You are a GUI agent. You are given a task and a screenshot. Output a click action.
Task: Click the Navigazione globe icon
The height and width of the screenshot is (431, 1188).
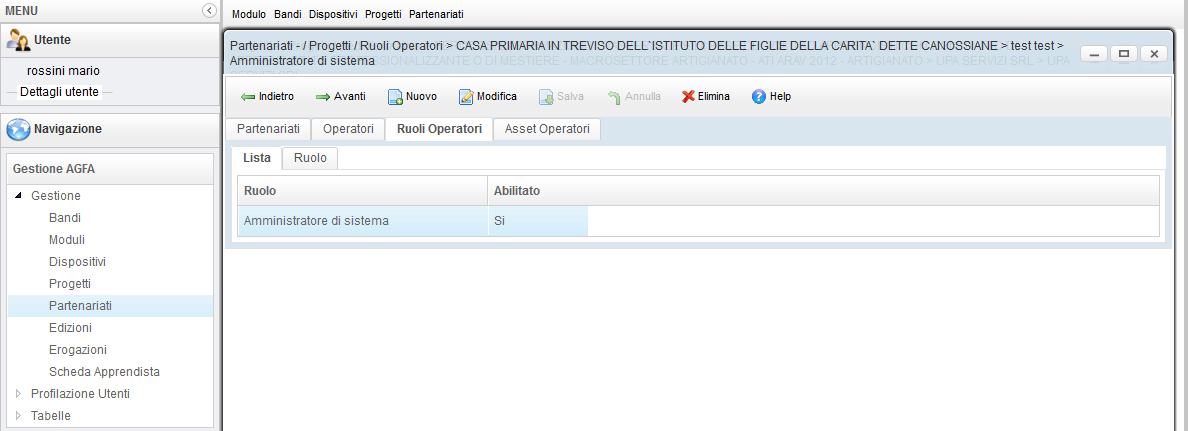(x=18, y=129)
